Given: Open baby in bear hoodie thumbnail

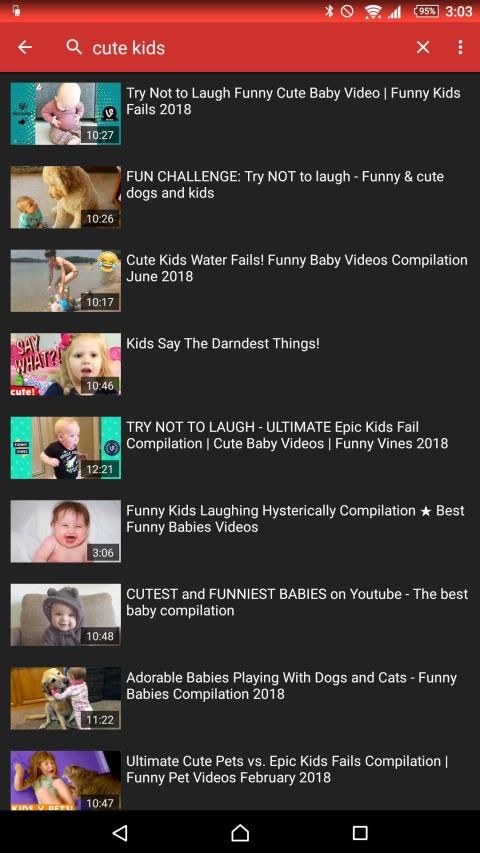Looking at the screenshot, I should 65,615.
